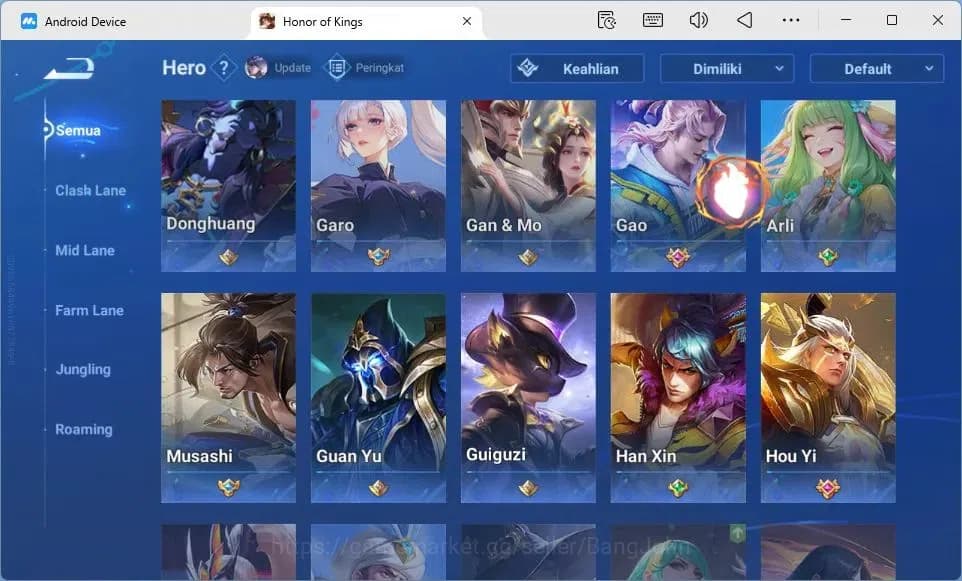962x581 pixels.
Task: Open the emulator keyboard mapping icon
Action: [652, 20]
